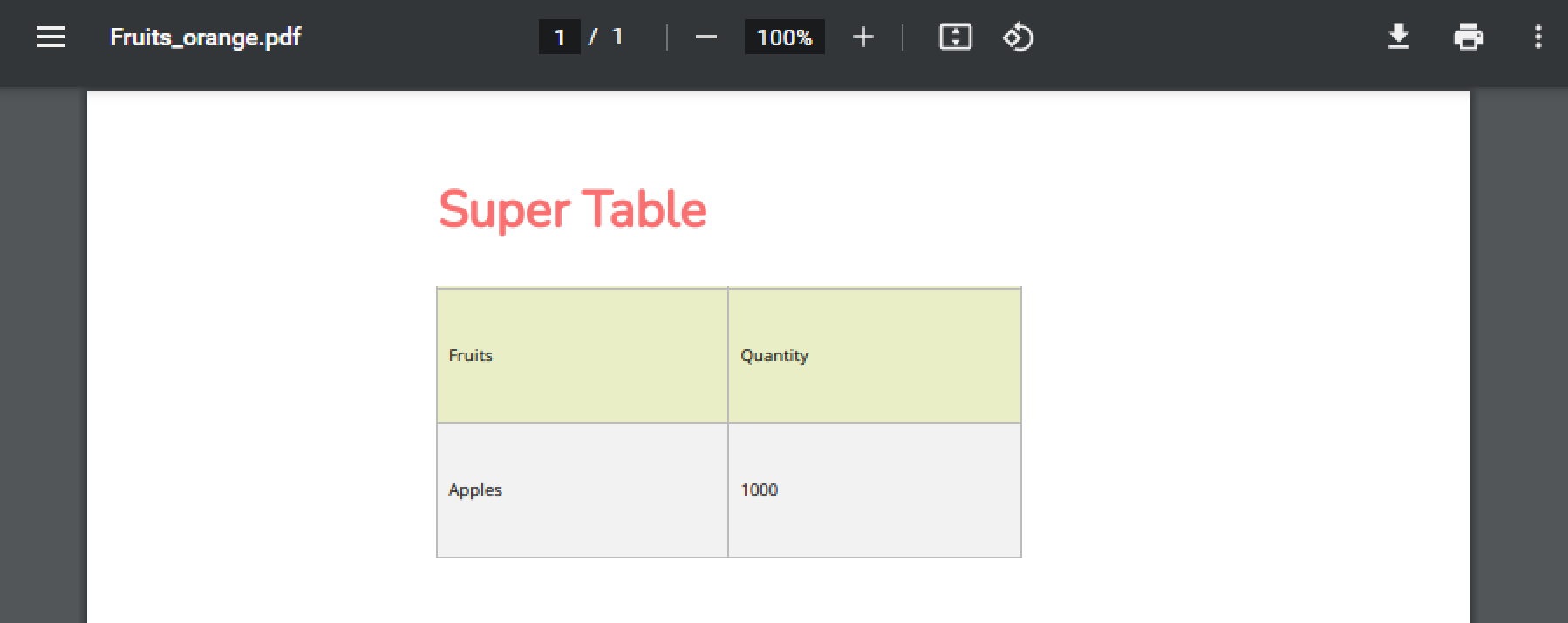Screen dimensions: 1568x623
Task: Click the zoom in plus button
Action: 863,38
